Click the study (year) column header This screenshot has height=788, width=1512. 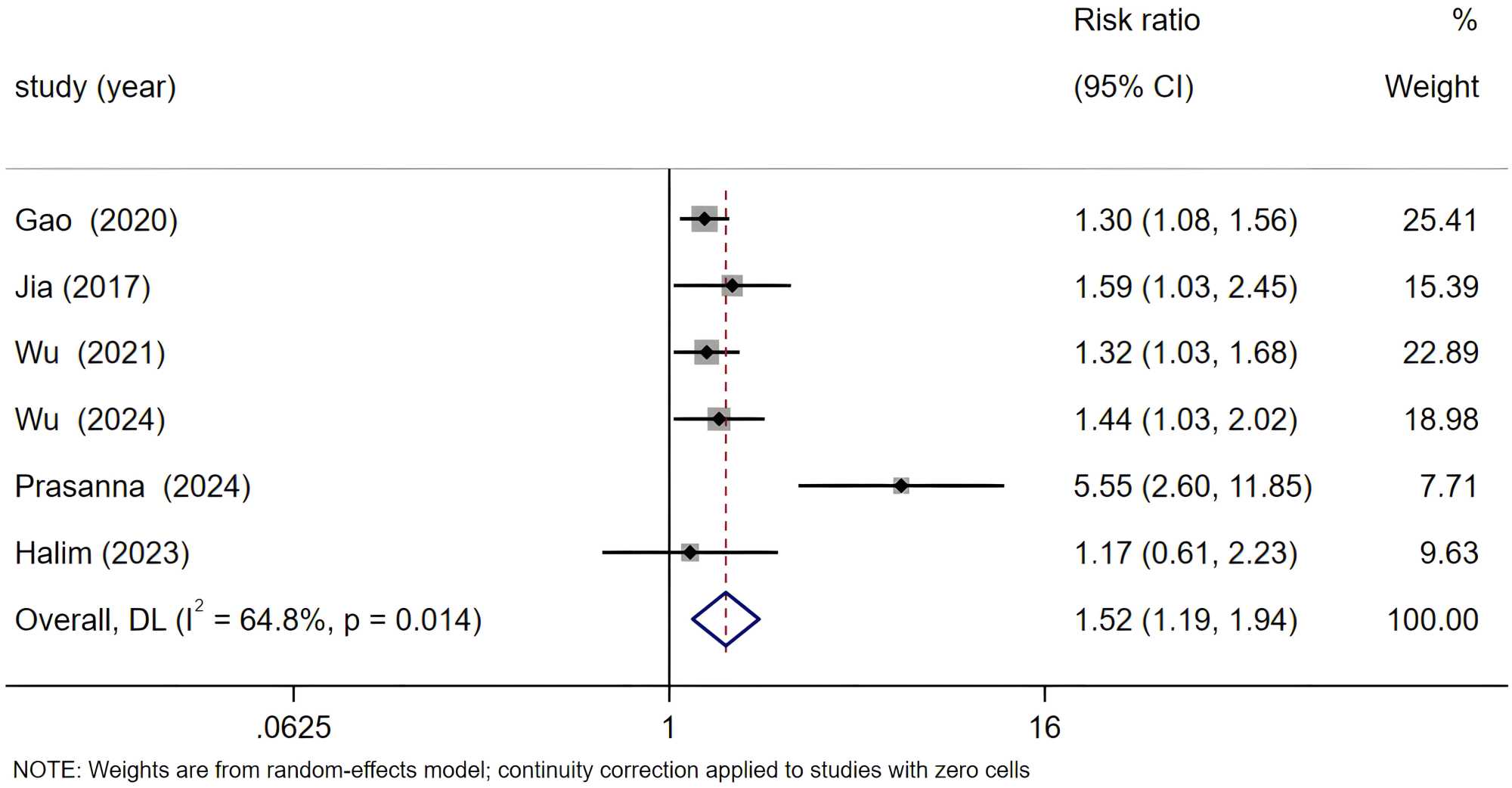tap(95, 87)
